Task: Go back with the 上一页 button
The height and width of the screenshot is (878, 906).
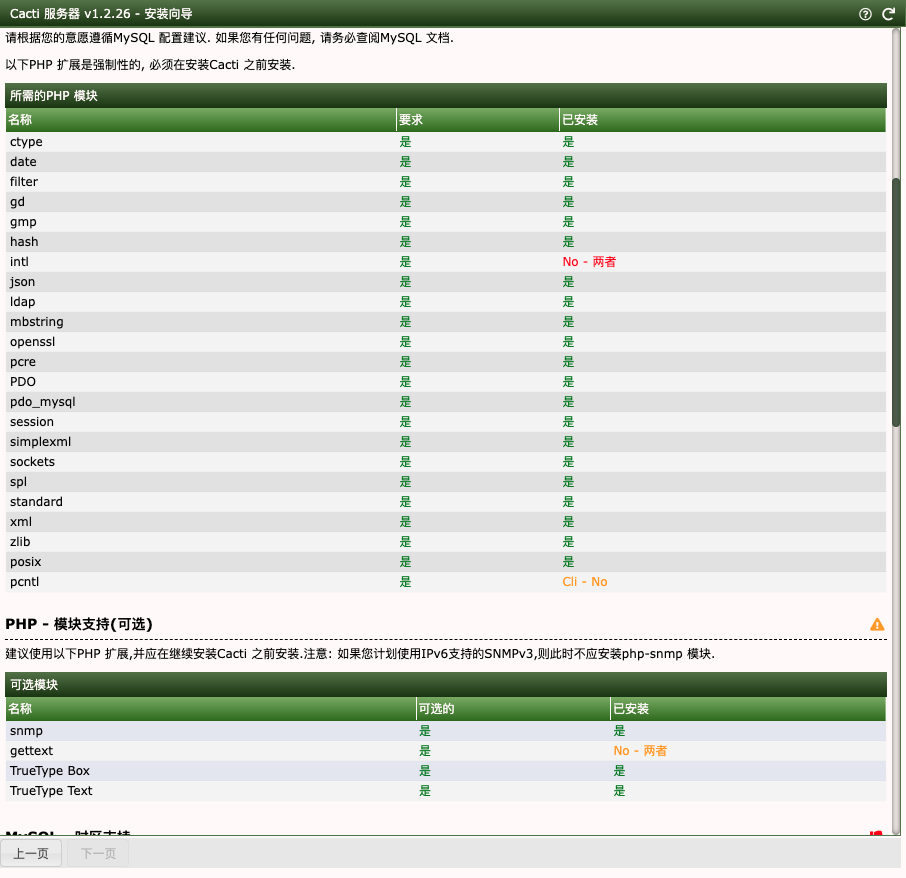Action: (31, 853)
